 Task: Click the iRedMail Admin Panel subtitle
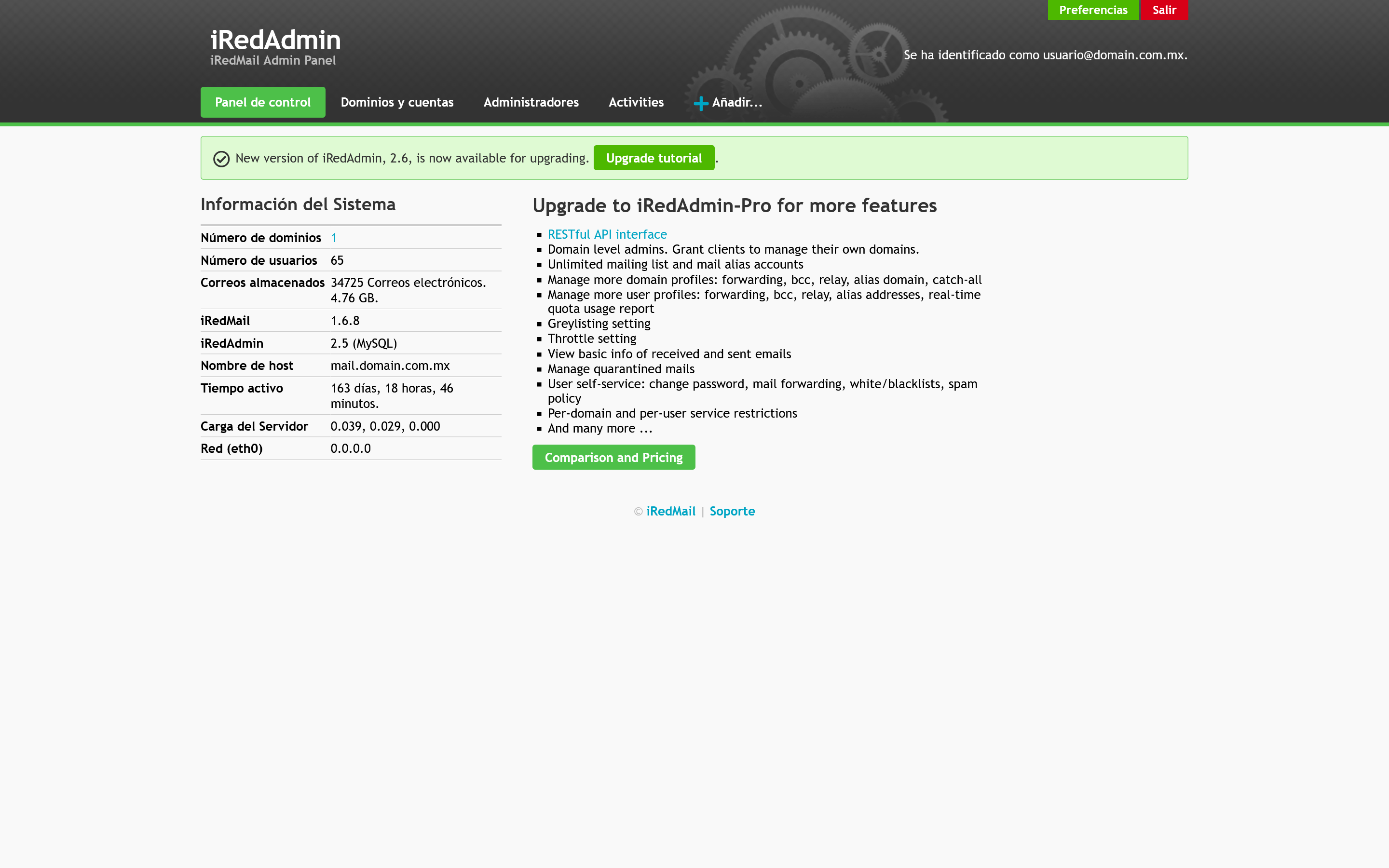tap(272, 60)
